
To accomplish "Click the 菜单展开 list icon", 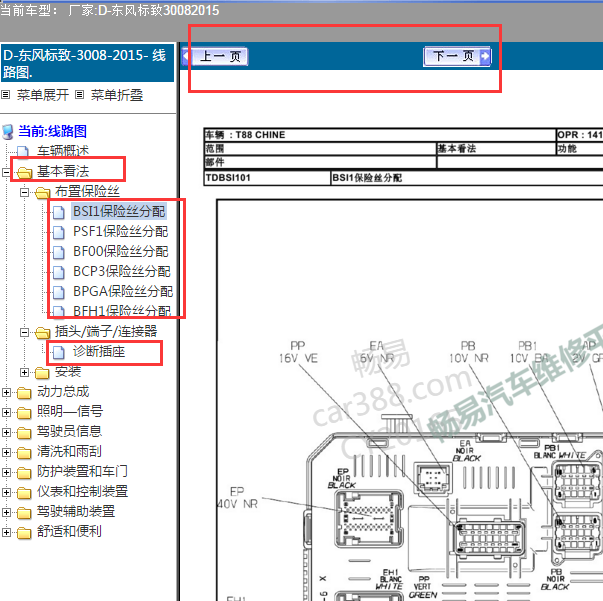I will pyautogui.click(x=5, y=94).
